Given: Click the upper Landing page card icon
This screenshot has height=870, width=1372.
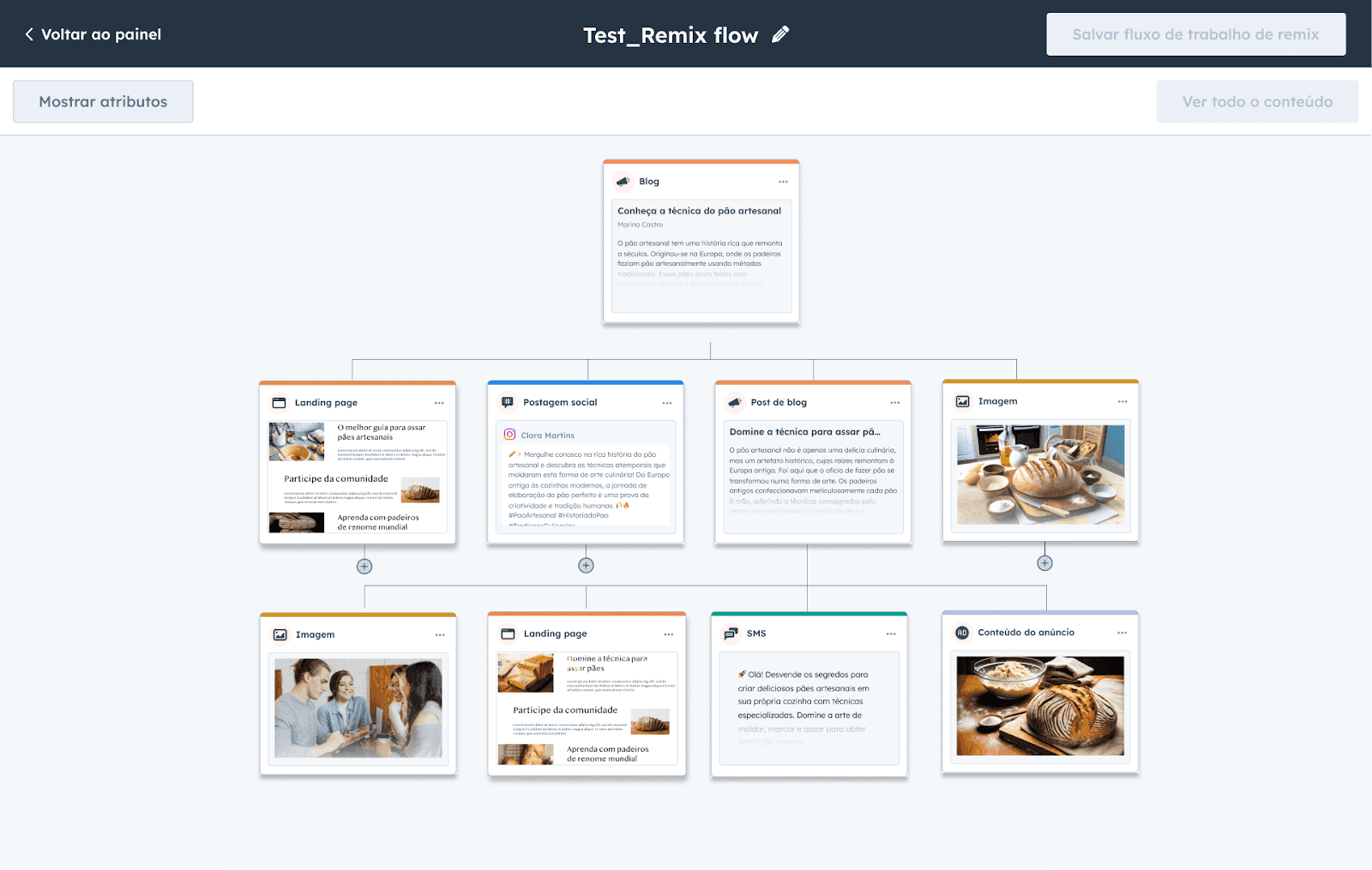Looking at the screenshot, I should click(x=279, y=403).
